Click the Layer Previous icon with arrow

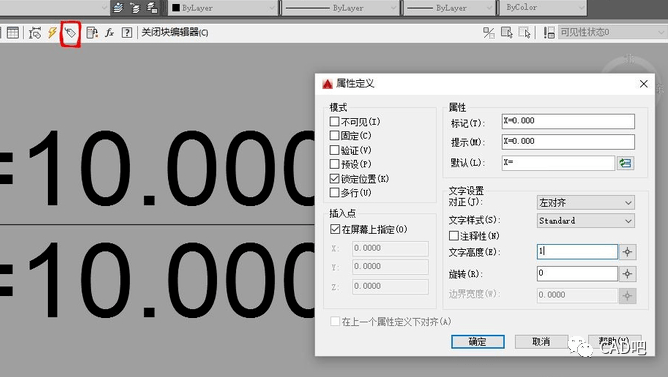click(135, 8)
